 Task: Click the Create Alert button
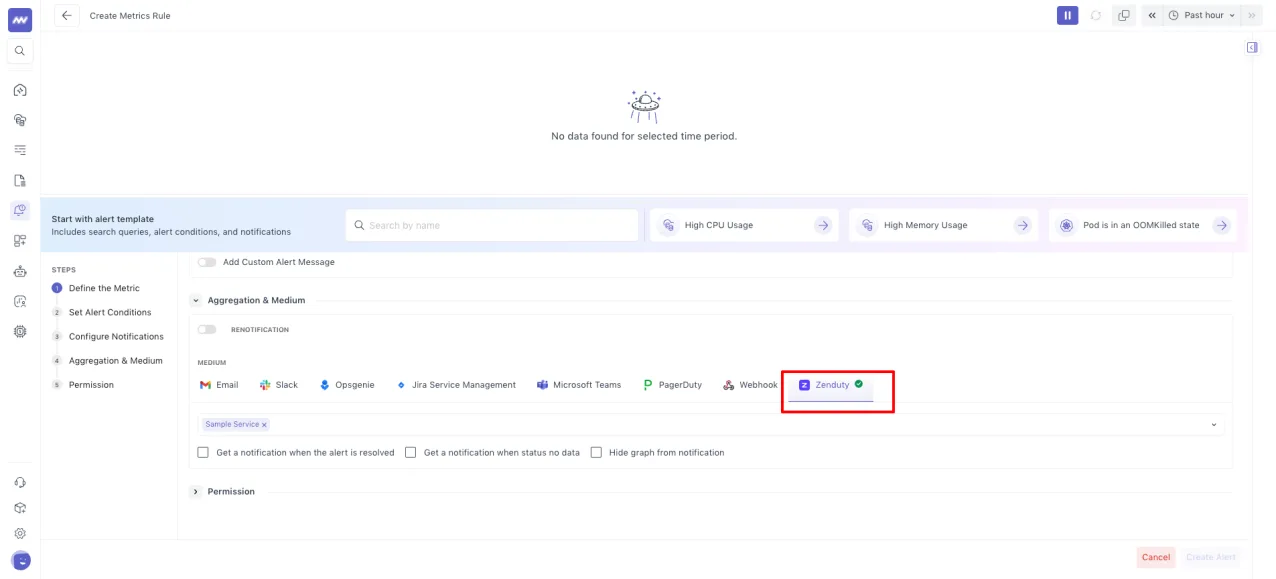tap(1210, 557)
